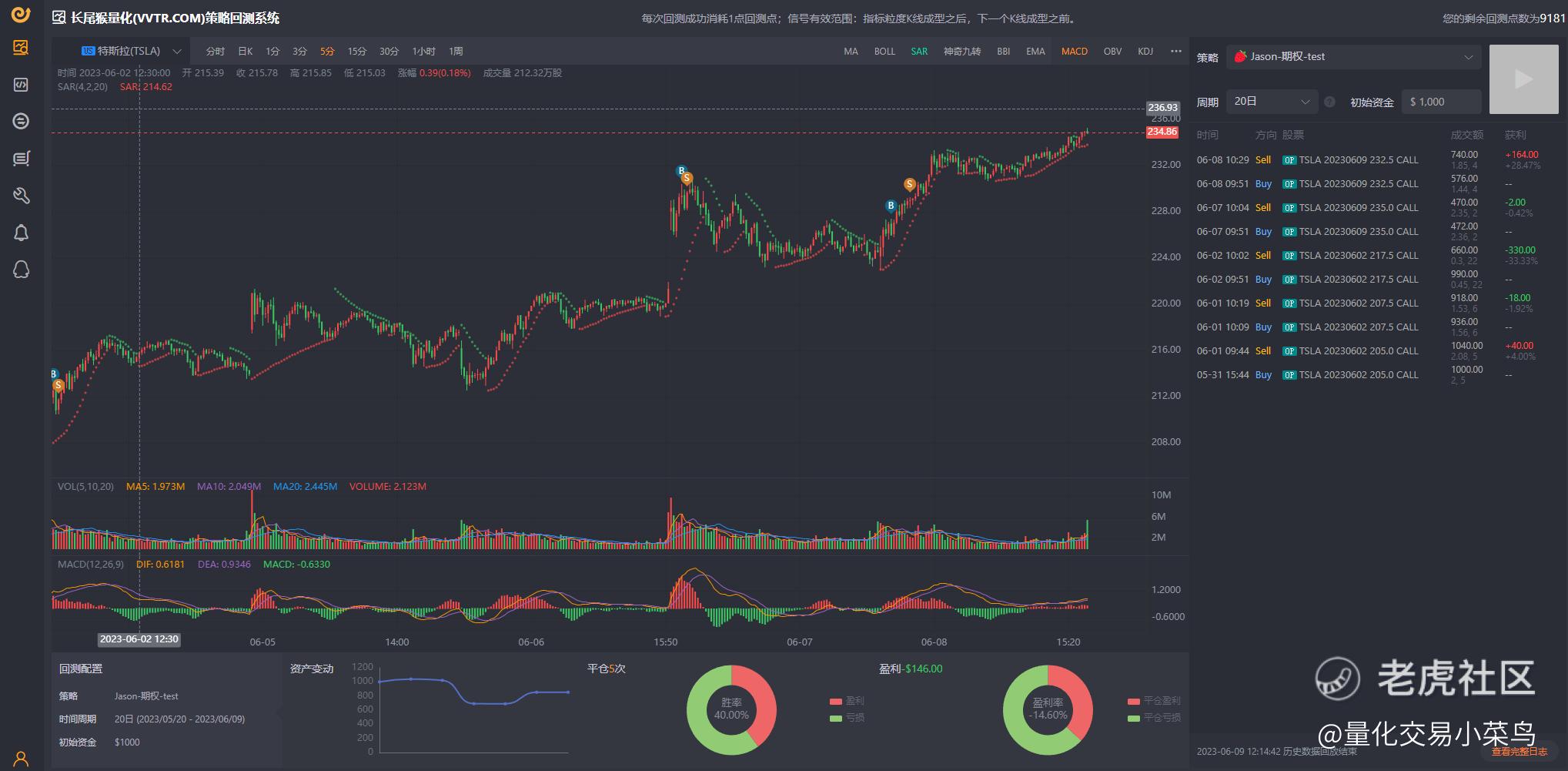
Task: Toggle the SAR indicator
Action: click(919, 51)
